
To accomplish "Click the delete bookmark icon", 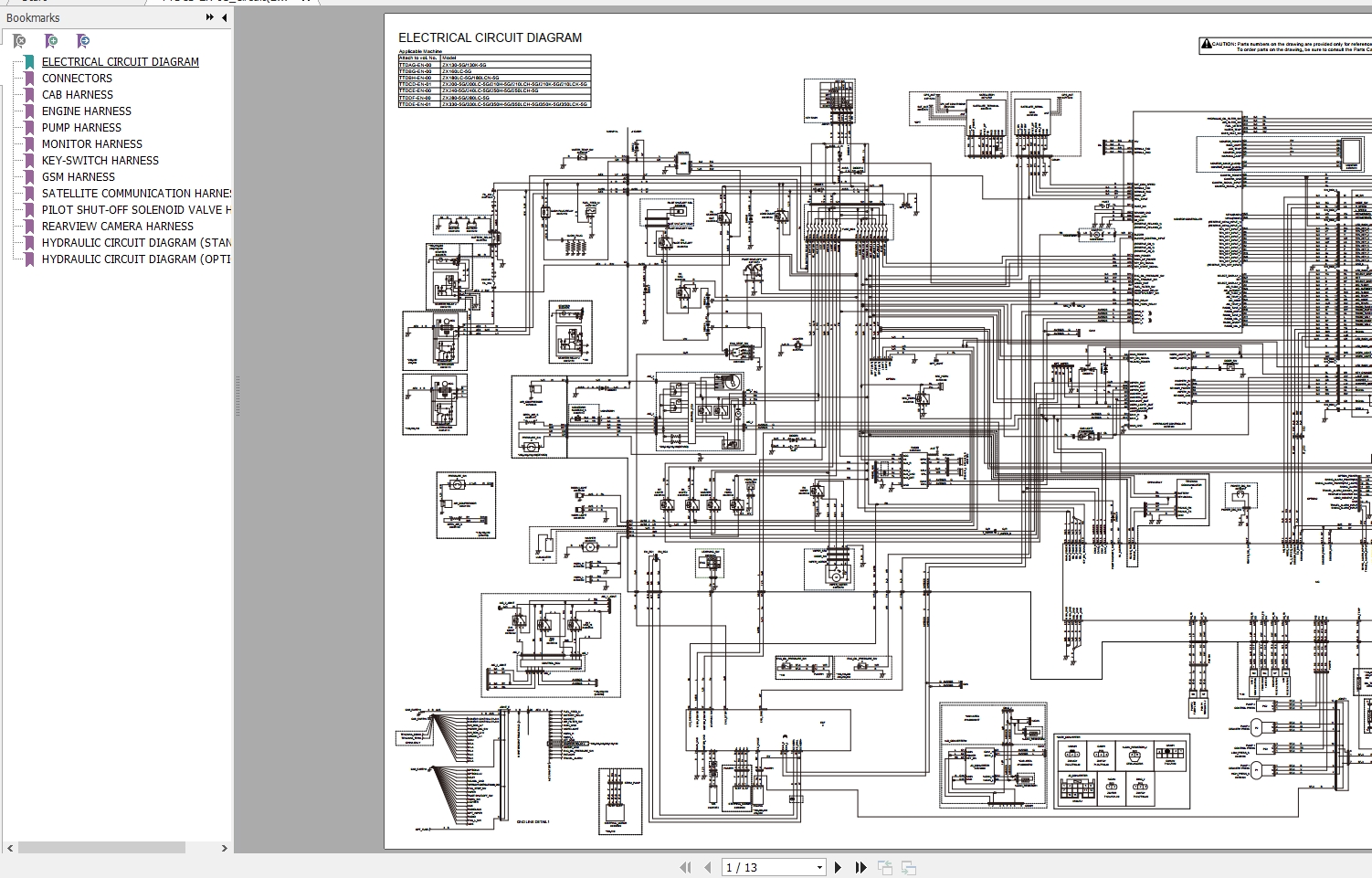I will [x=19, y=41].
